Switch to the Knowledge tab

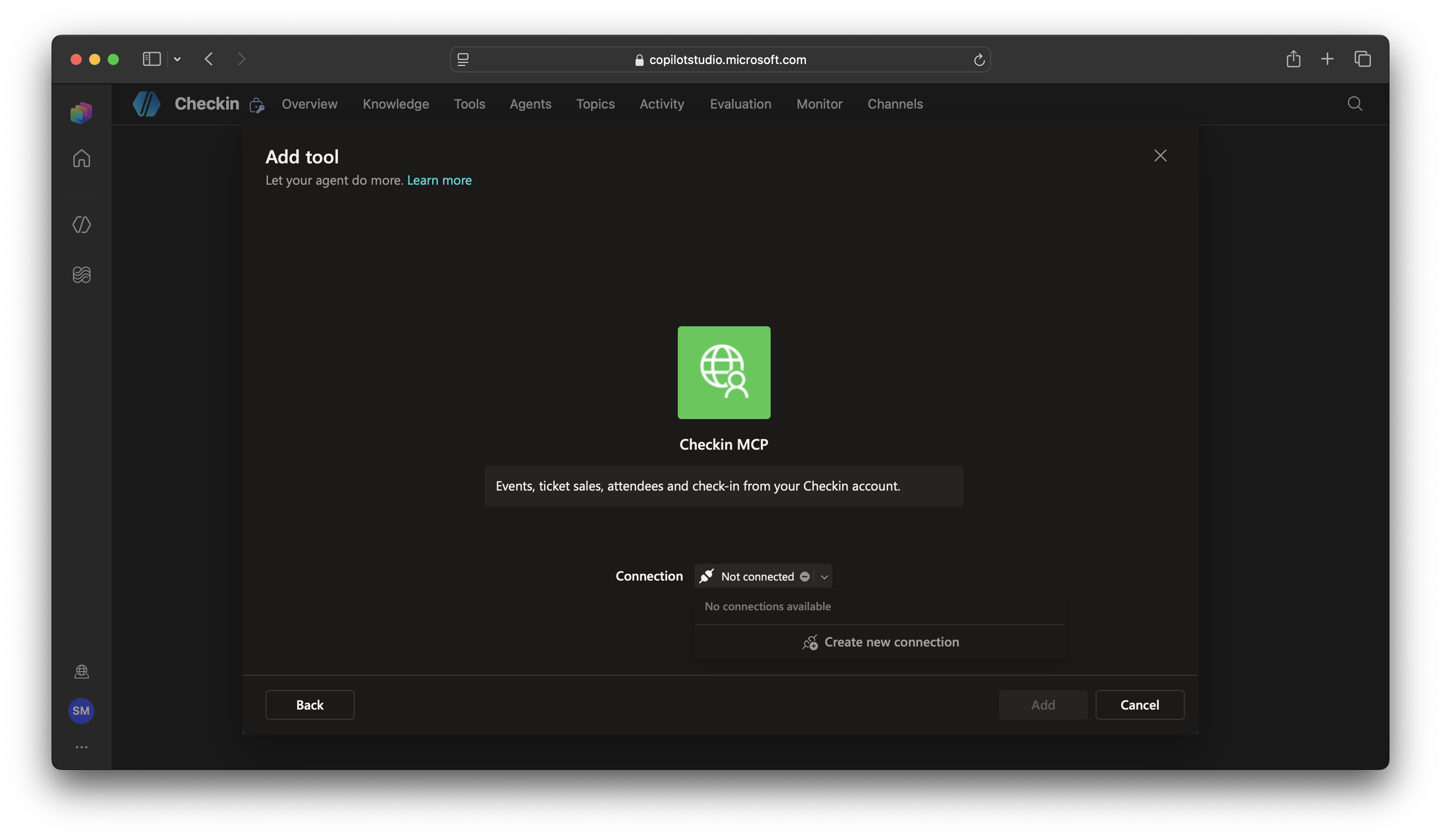[396, 104]
